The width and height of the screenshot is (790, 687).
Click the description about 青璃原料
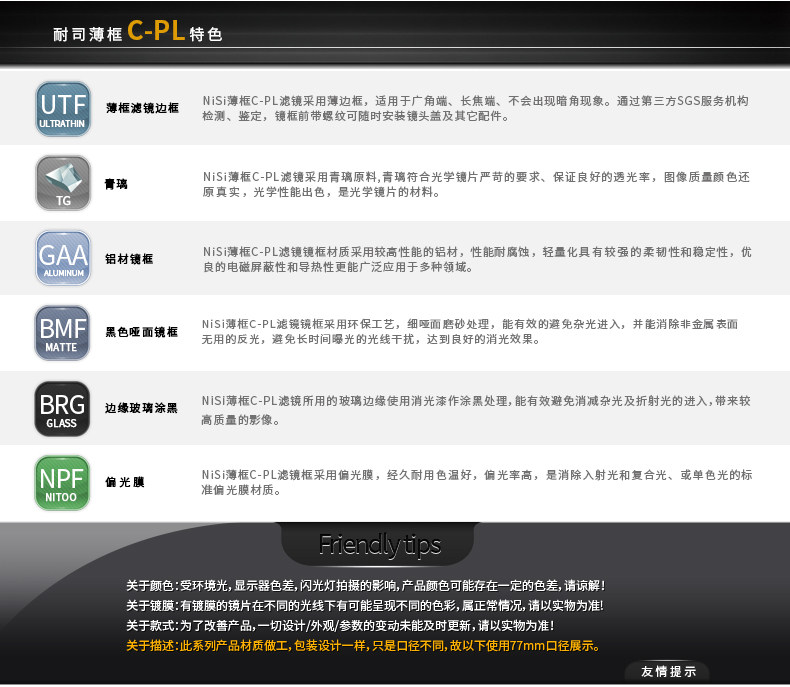[476, 184]
